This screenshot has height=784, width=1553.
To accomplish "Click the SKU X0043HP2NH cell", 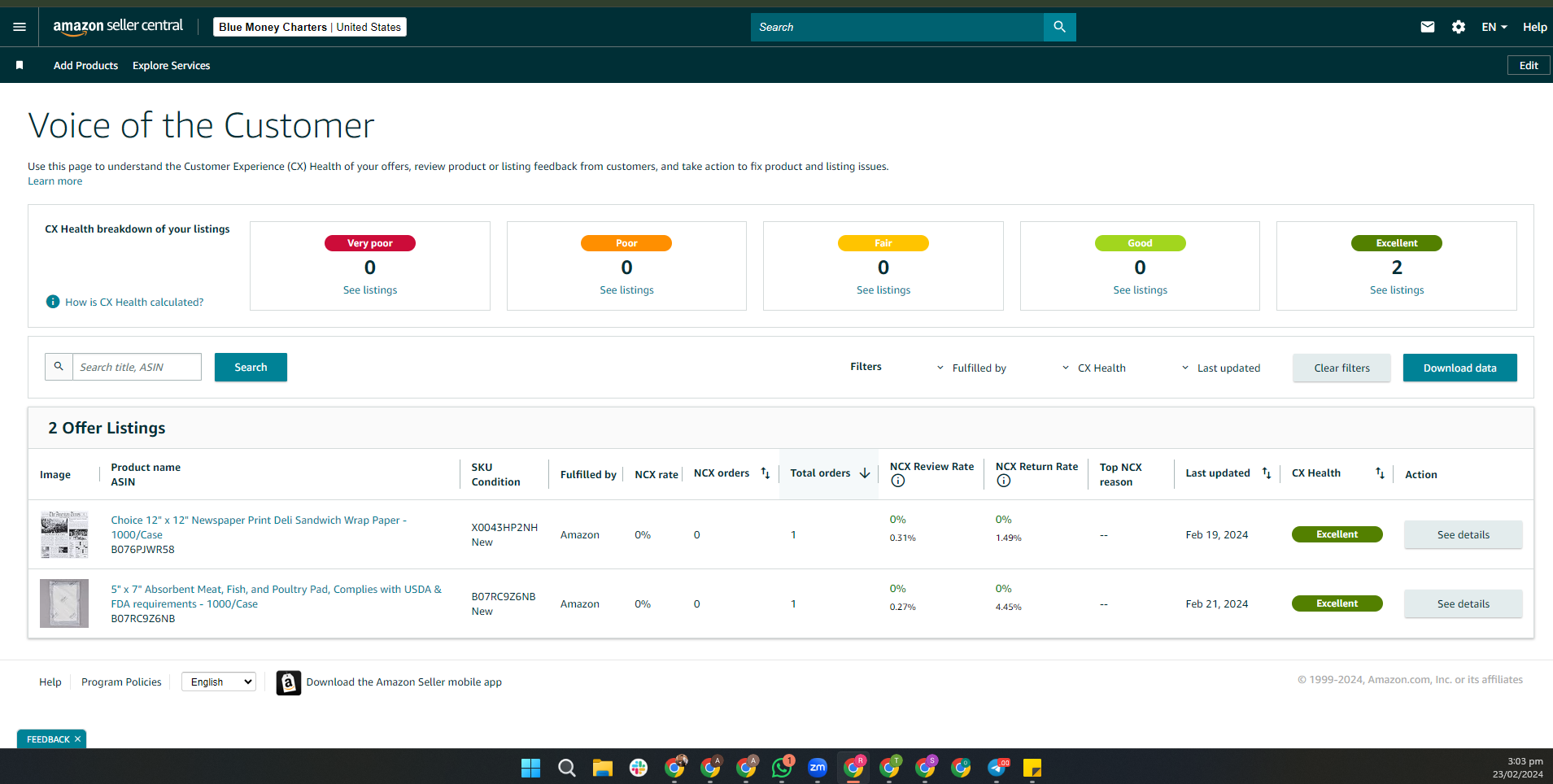I will pyautogui.click(x=504, y=527).
